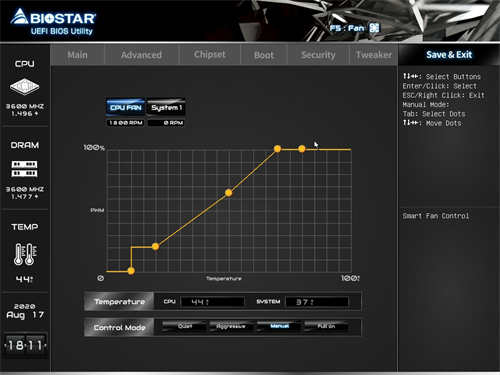Open the Tweaker tab
The image size is (500, 375).
click(x=374, y=55)
